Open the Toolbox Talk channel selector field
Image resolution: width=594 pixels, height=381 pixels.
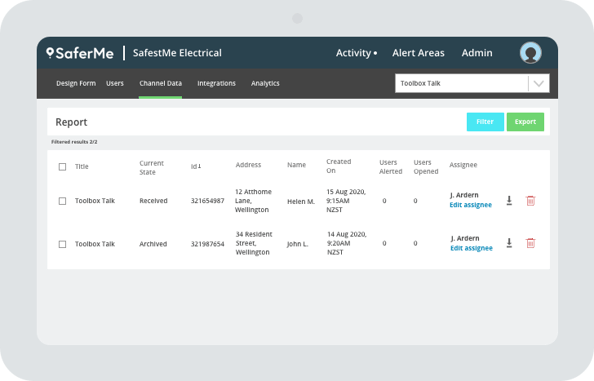coord(472,83)
